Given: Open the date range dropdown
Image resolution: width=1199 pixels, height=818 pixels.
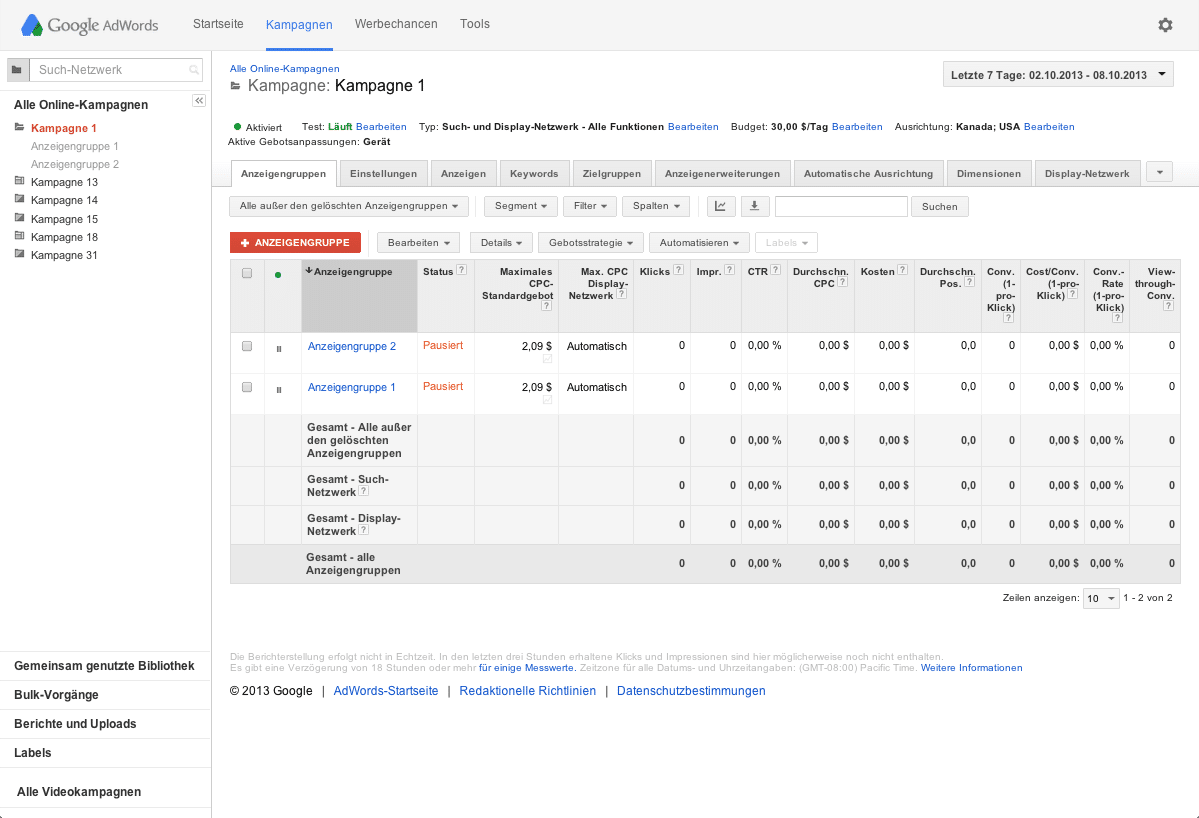Looking at the screenshot, I should (1058, 75).
